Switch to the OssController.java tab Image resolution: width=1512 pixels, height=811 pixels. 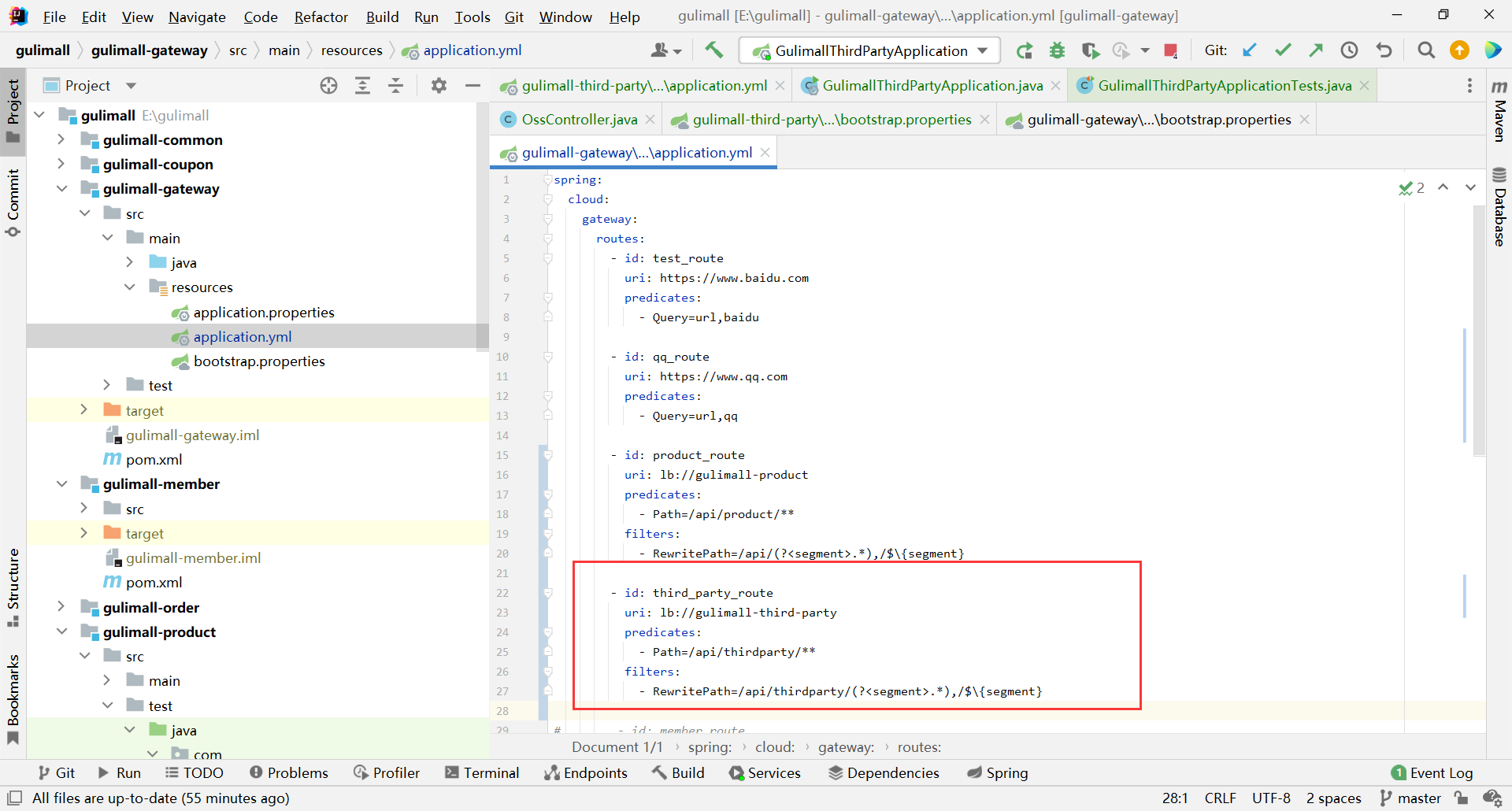pos(579,120)
